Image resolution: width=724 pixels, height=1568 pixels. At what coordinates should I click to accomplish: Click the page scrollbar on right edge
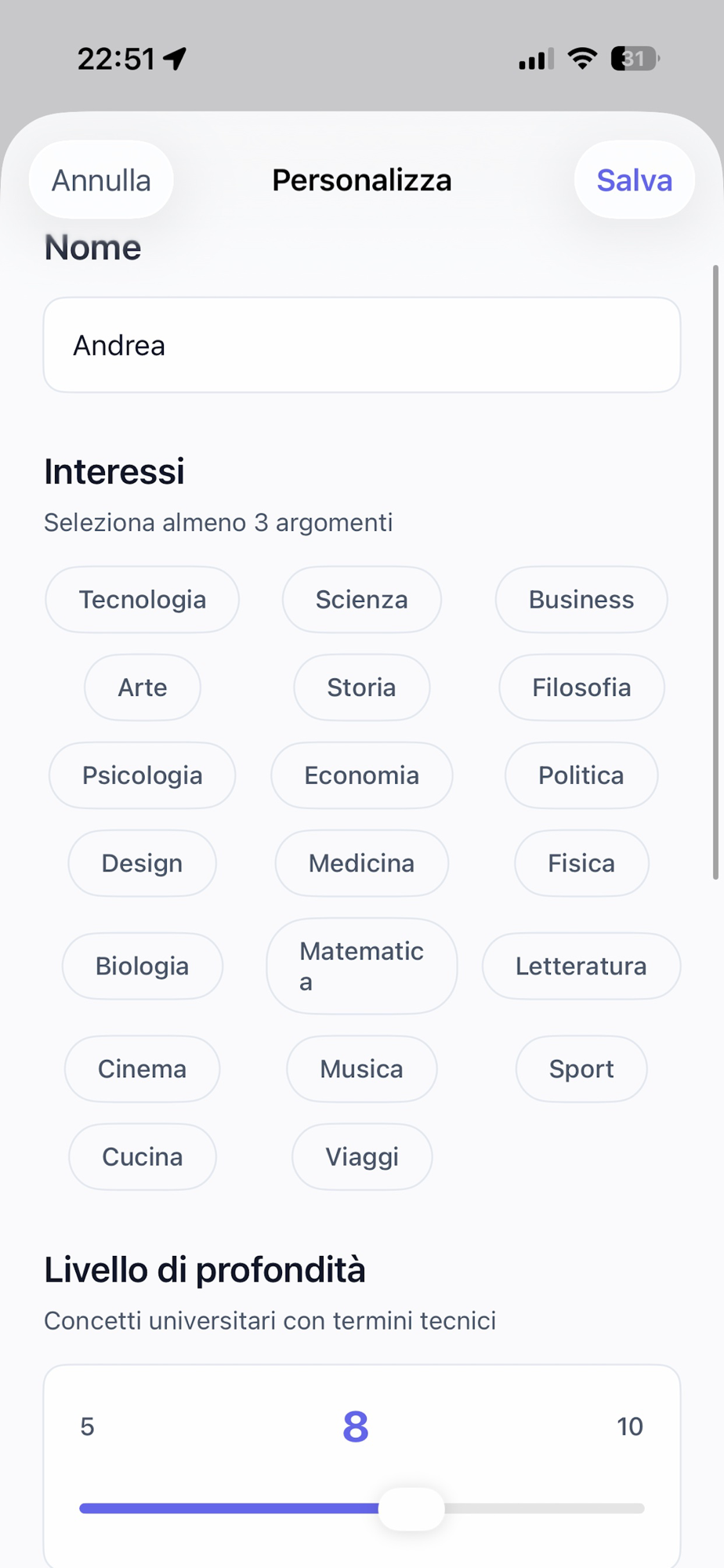715,572
